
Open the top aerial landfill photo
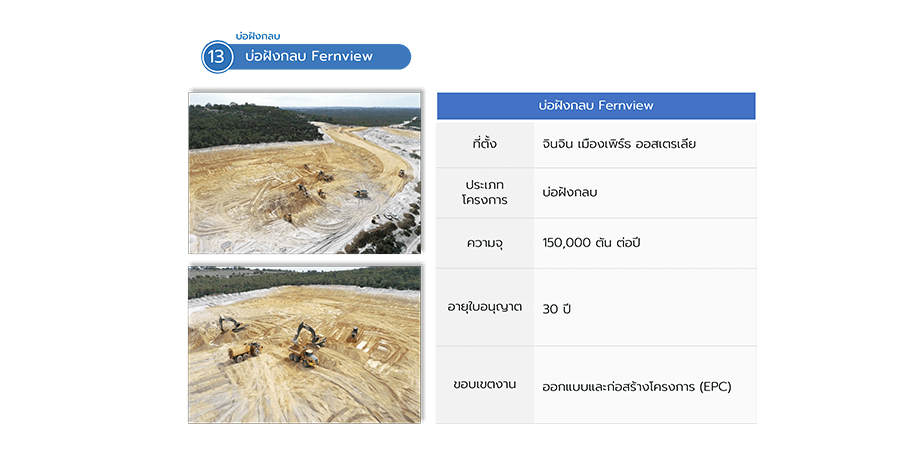tap(304, 172)
